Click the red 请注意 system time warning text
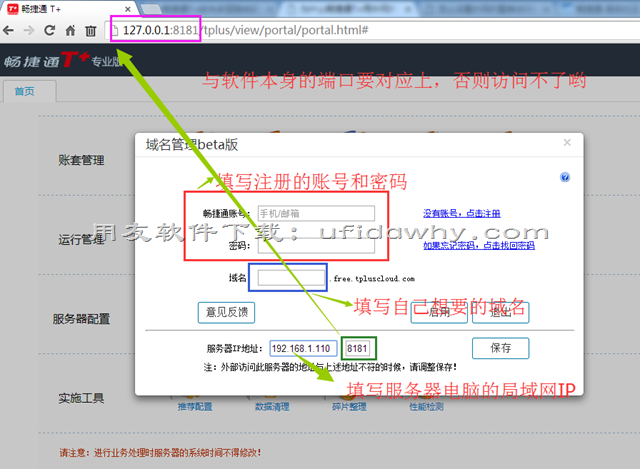The height and width of the screenshot is (469, 640). tap(160, 453)
